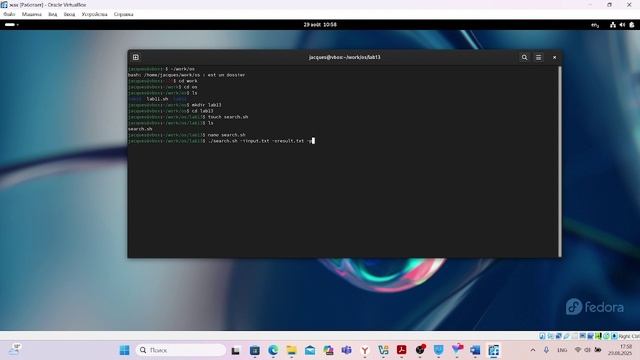This screenshot has width=640, height=360.
Task: Click the 'mkdir lab13' command line
Action: (175, 105)
